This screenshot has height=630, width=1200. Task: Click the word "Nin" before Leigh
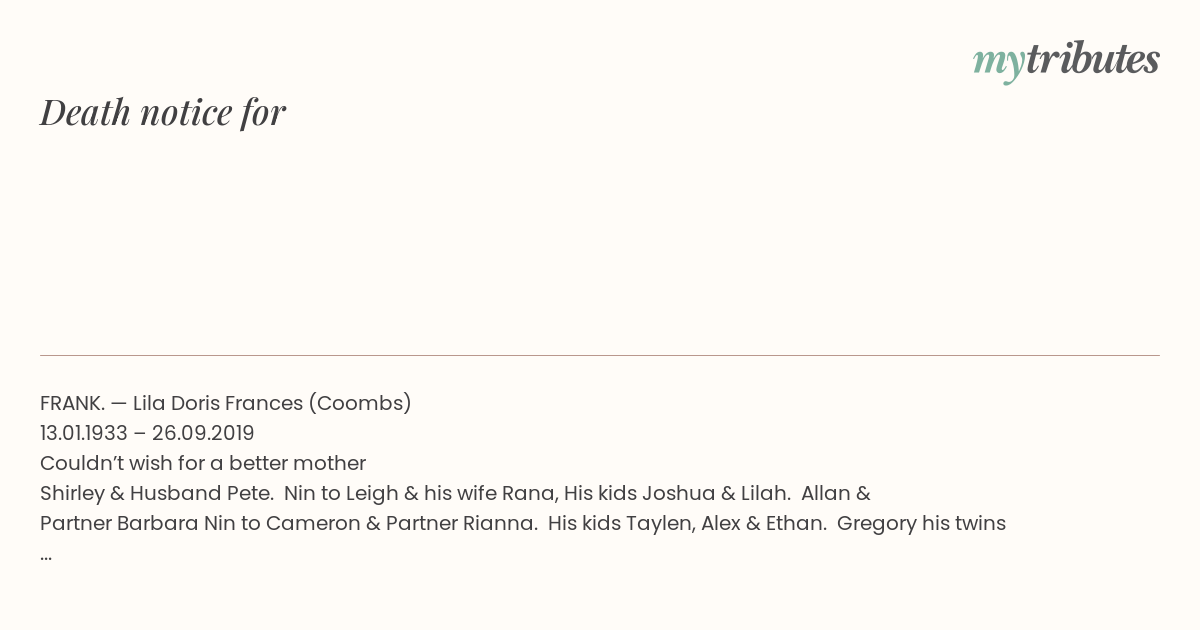click(x=301, y=493)
